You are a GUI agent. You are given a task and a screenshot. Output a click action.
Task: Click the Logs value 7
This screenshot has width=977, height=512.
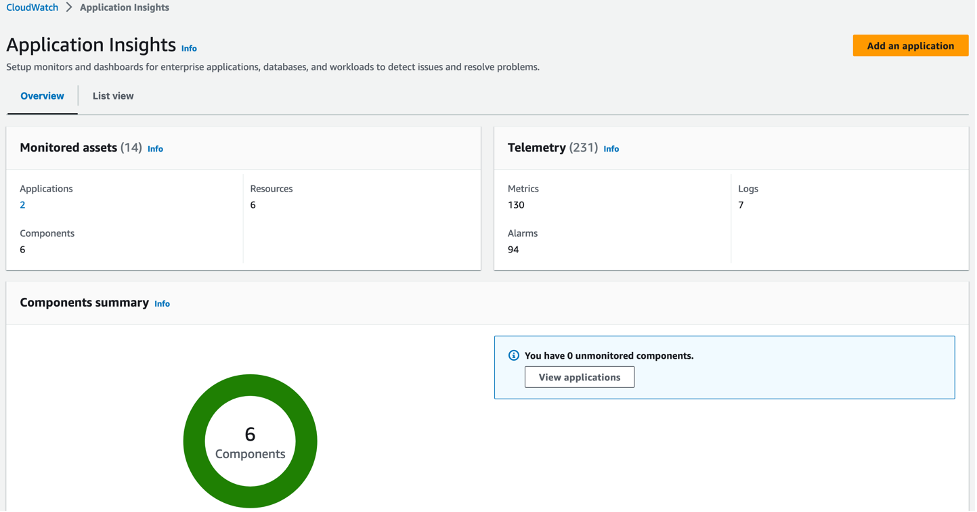[x=741, y=205]
